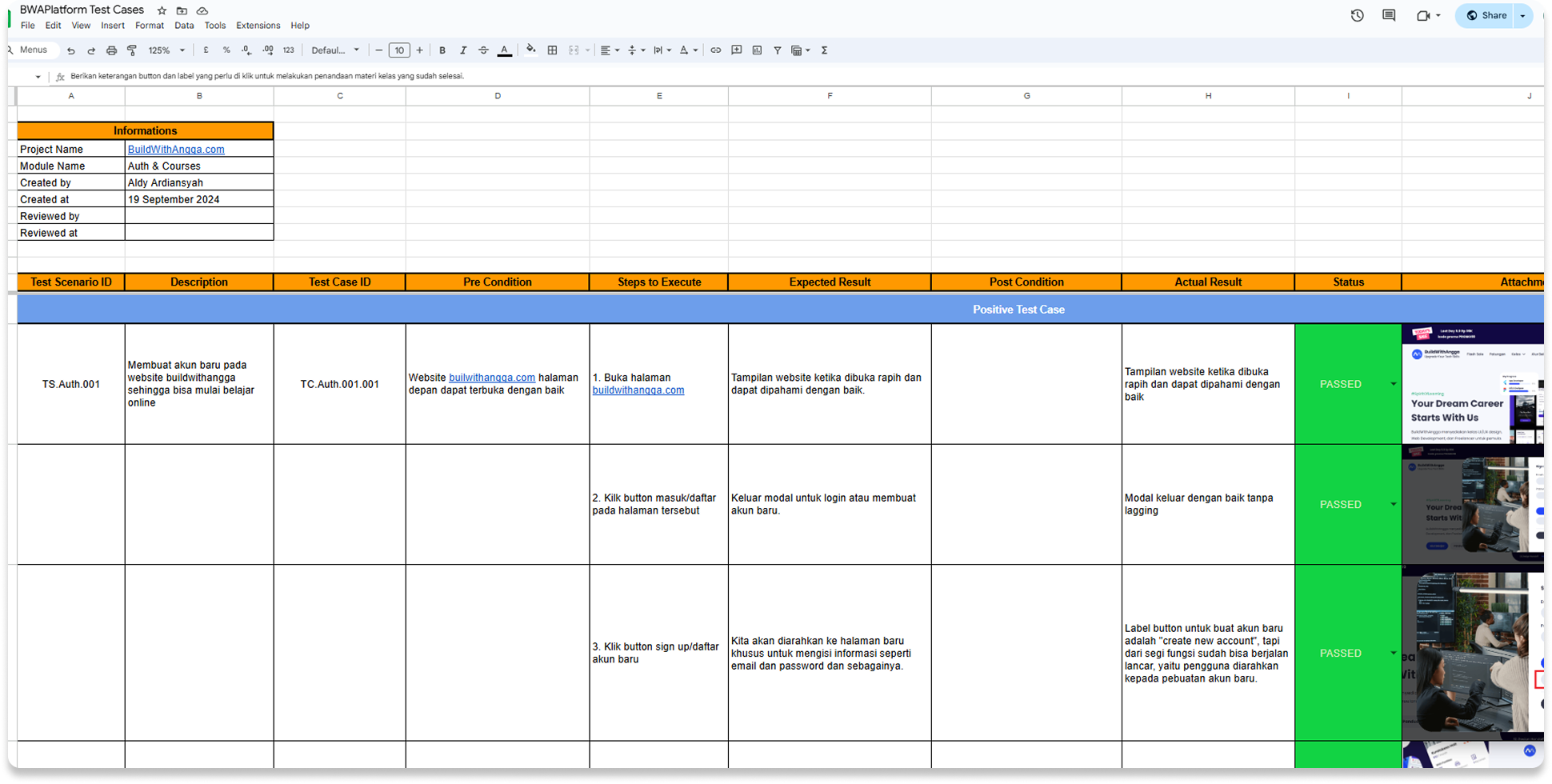Open BuildWithAngga.com project link
1552x784 pixels.
tap(176, 150)
